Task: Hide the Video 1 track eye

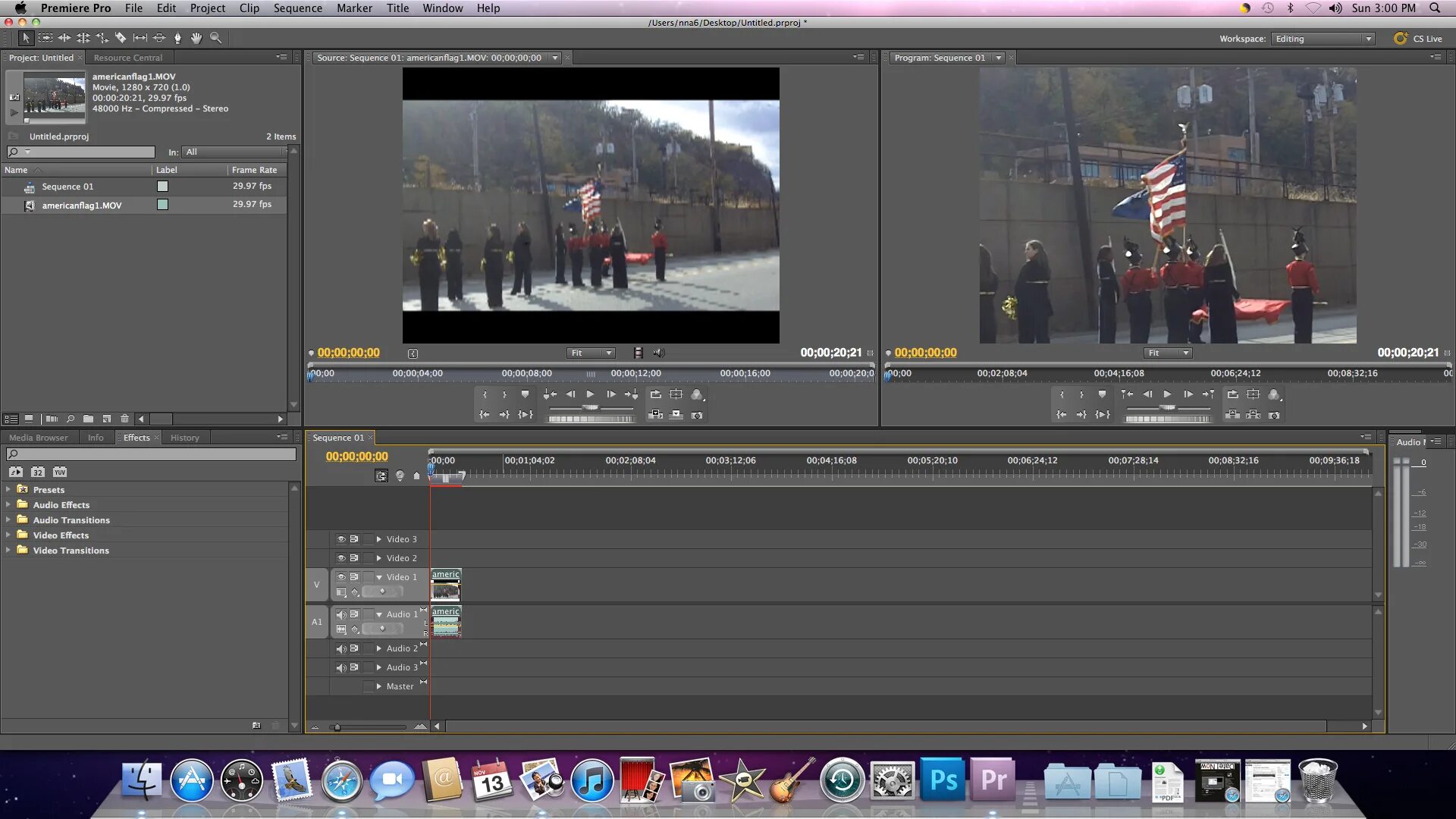Action: click(341, 577)
